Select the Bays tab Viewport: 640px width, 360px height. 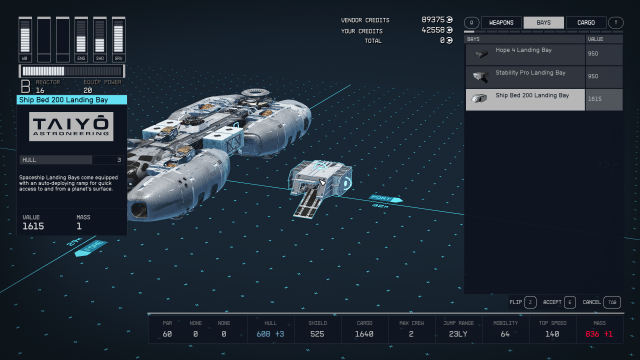pos(544,22)
